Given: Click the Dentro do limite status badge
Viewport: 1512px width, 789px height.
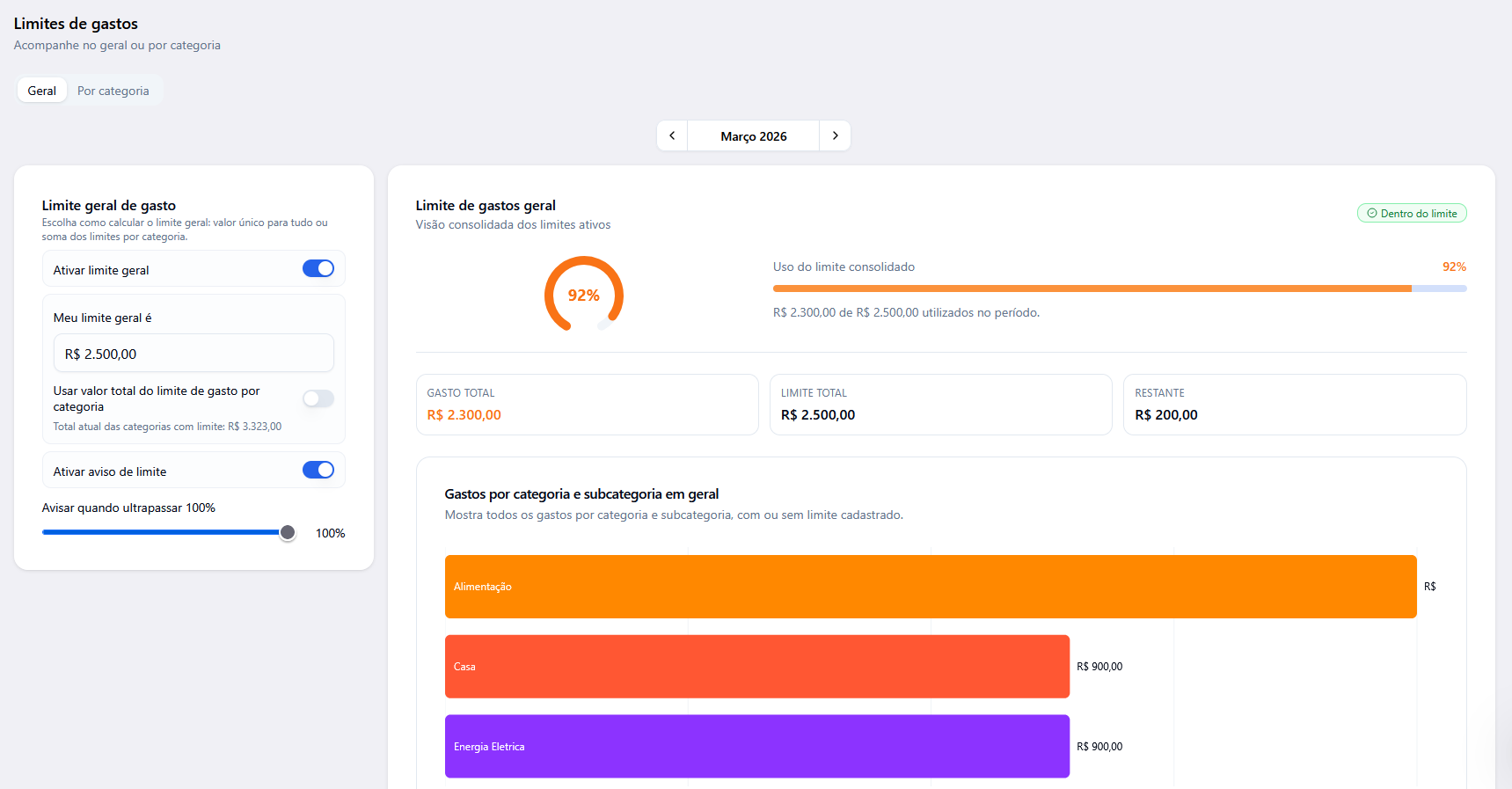Looking at the screenshot, I should coord(1412,213).
